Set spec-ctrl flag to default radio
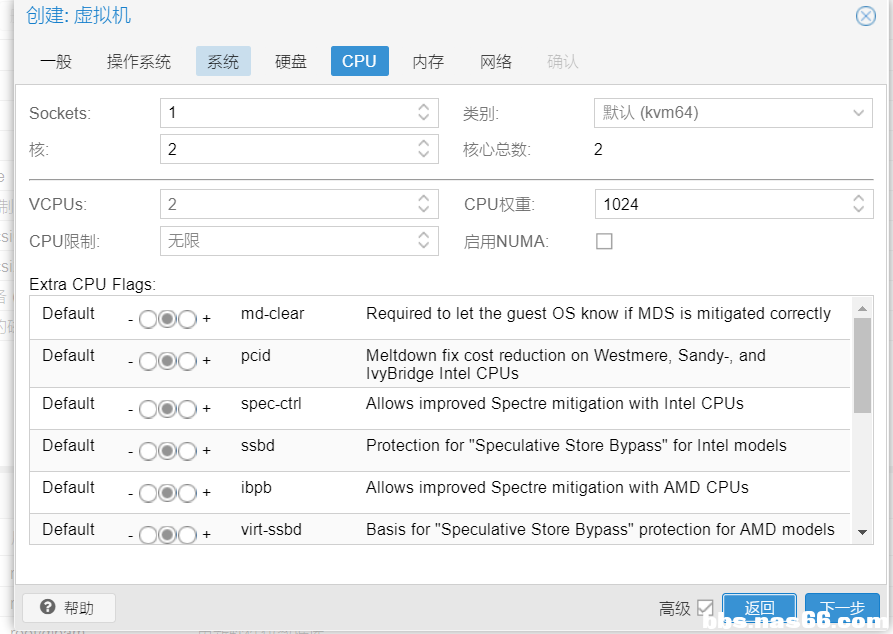 click(168, 409)
